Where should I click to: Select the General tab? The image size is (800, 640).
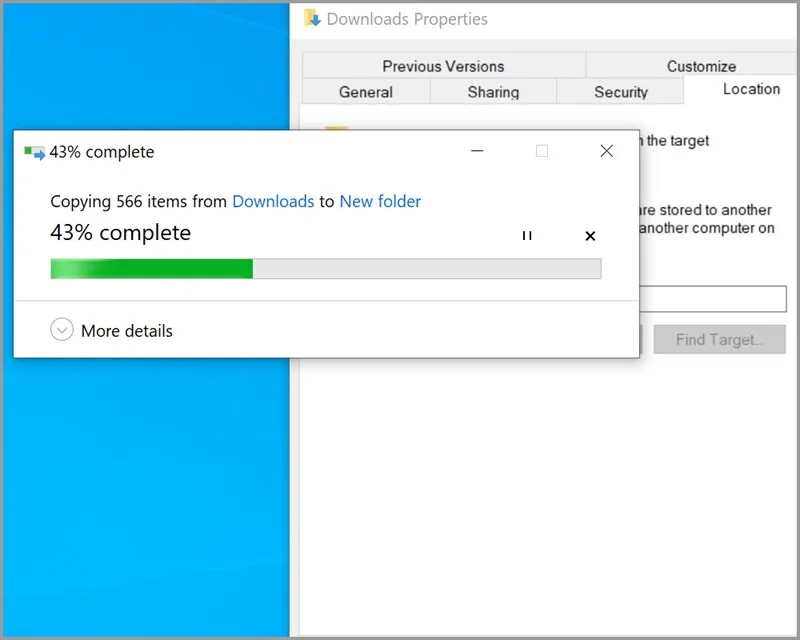tap(365, 92)
